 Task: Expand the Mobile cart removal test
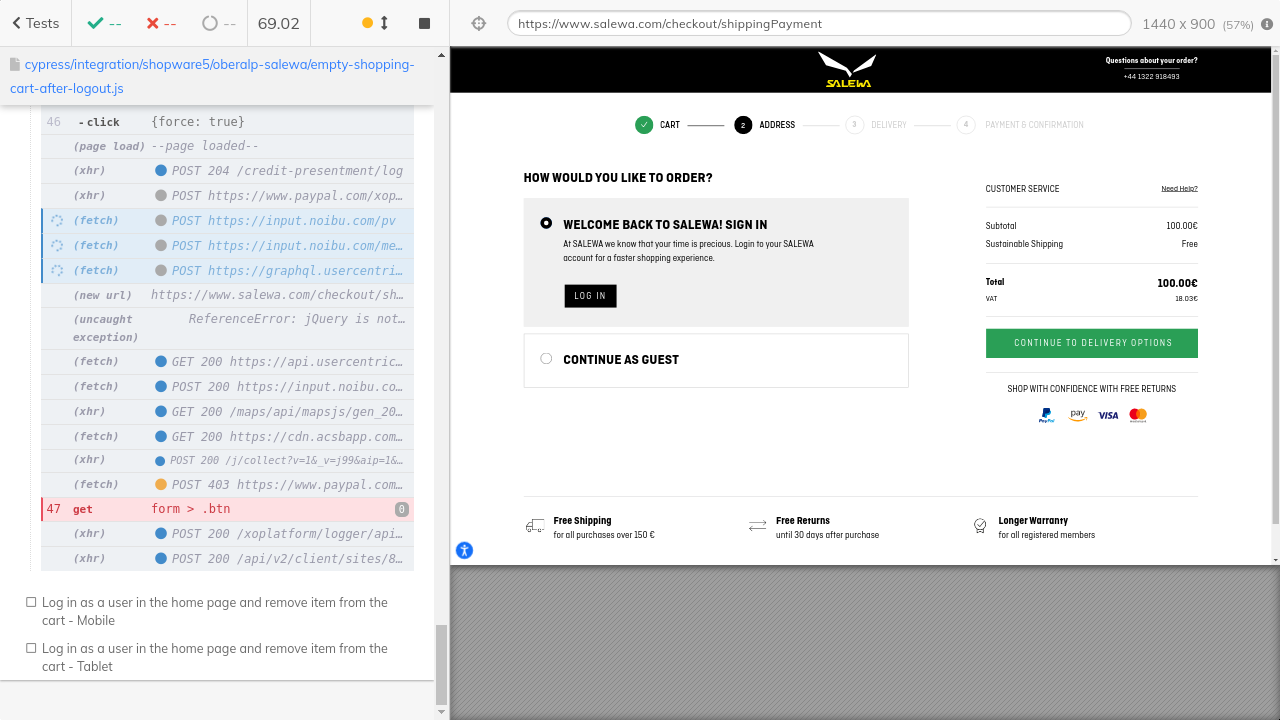pyautogui.click(x=214, y=611)
